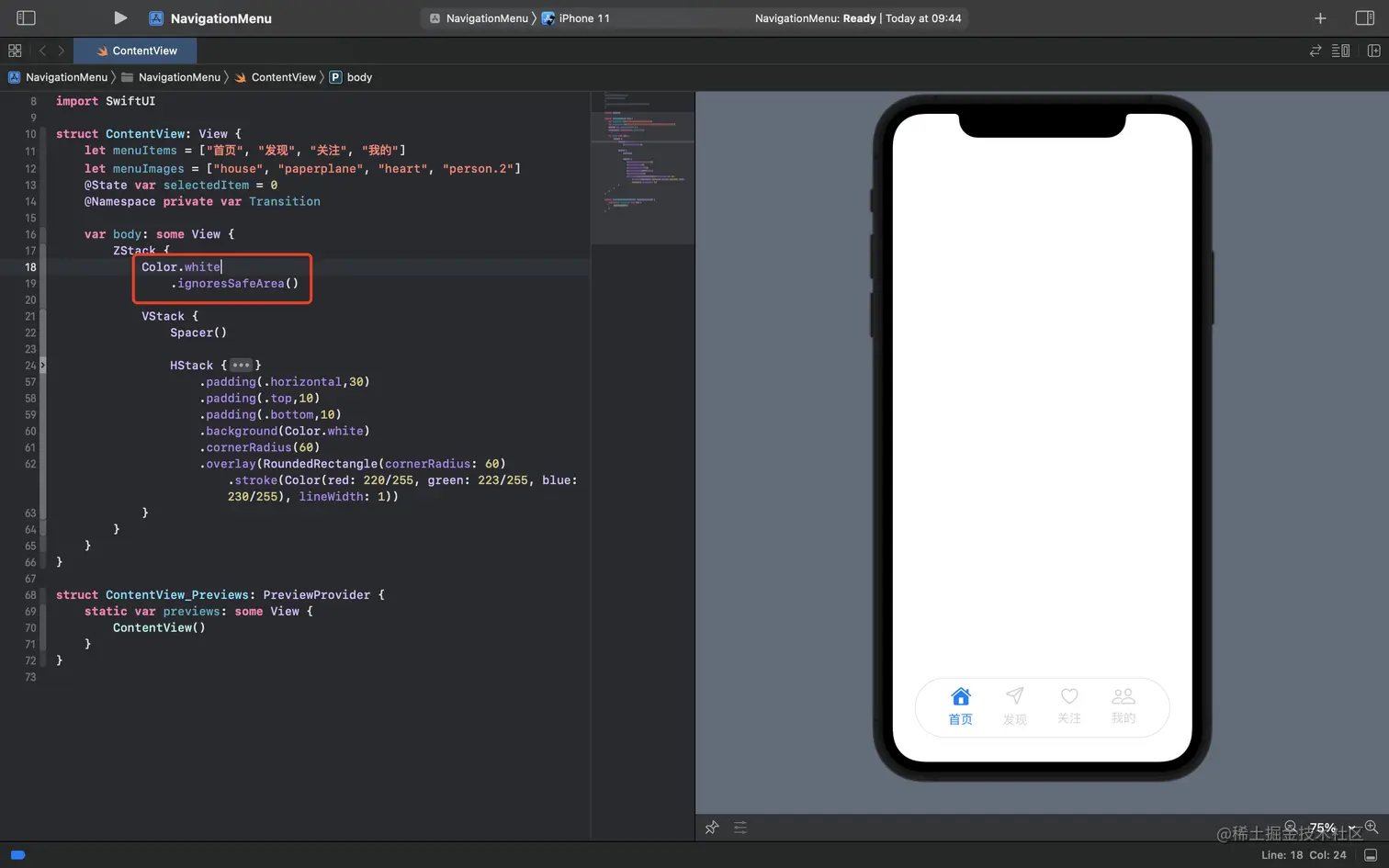Open the NavigationMenu scheme selector
The height and width of the screenshot is (868, 1389).
point(479,18)
